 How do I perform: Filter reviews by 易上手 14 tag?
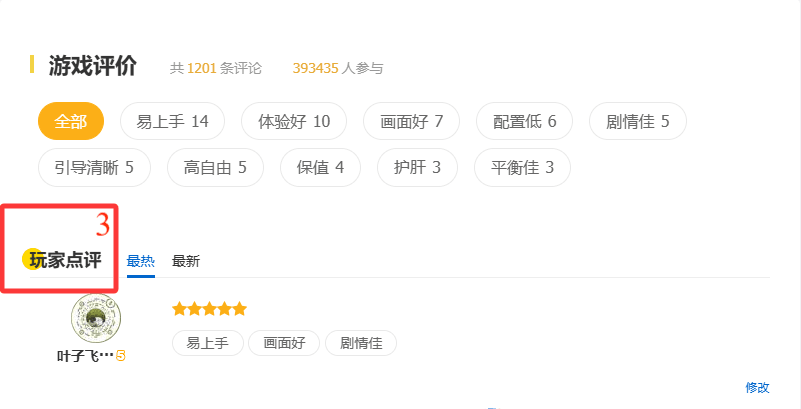coord(172,121)
